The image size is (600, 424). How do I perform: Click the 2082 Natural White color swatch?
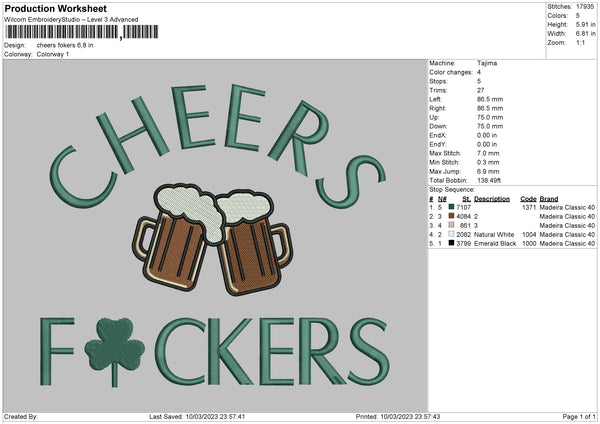[452, 234]
